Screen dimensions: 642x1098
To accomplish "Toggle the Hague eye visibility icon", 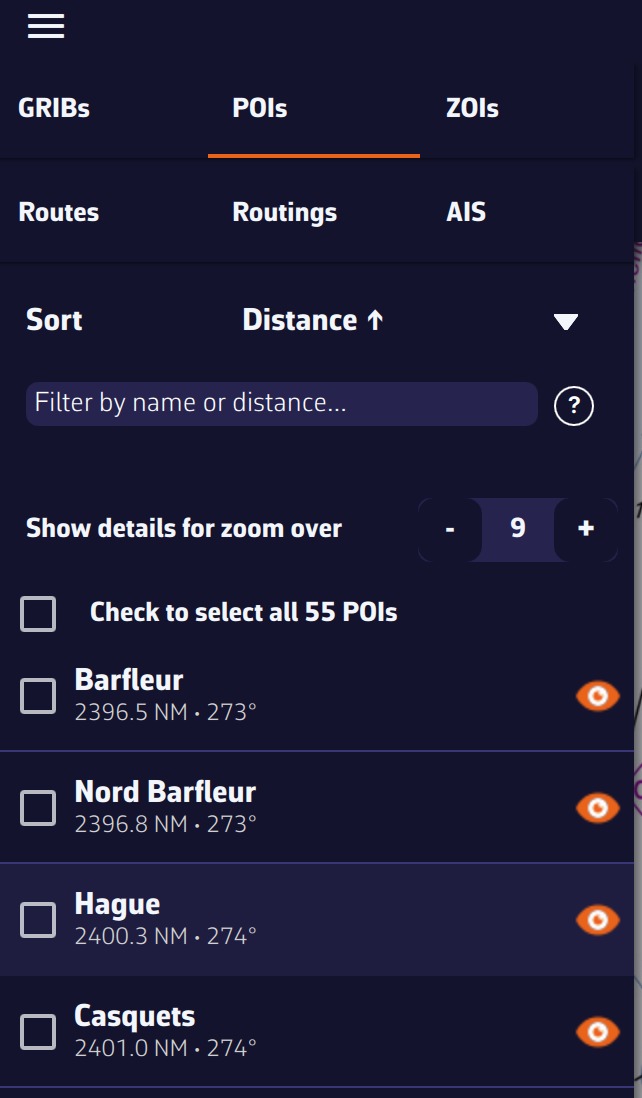I will [x=598, y=919].
